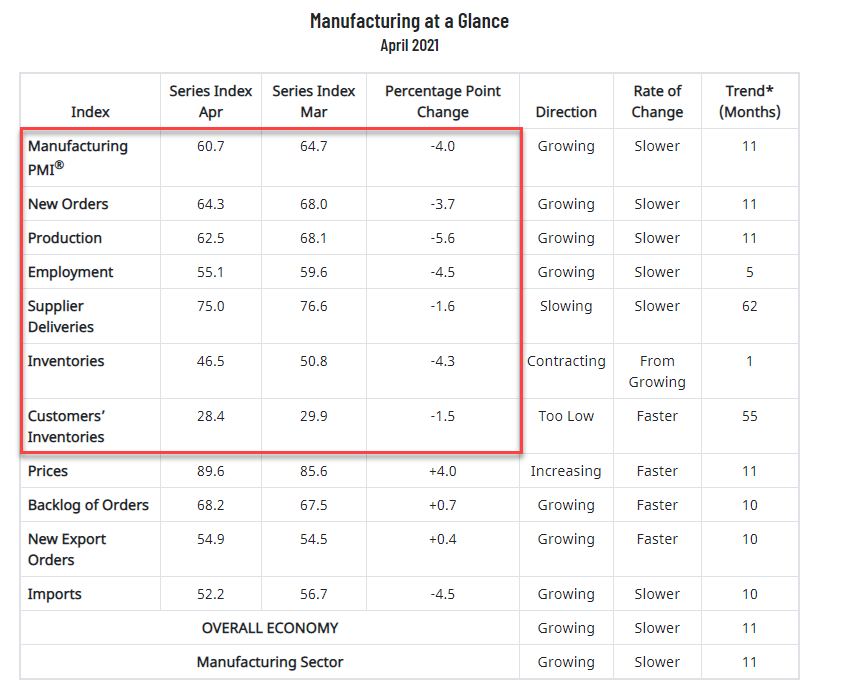Click the "Manufacturing at a Glance" title
845x686 pixels.
pos(409,21)
